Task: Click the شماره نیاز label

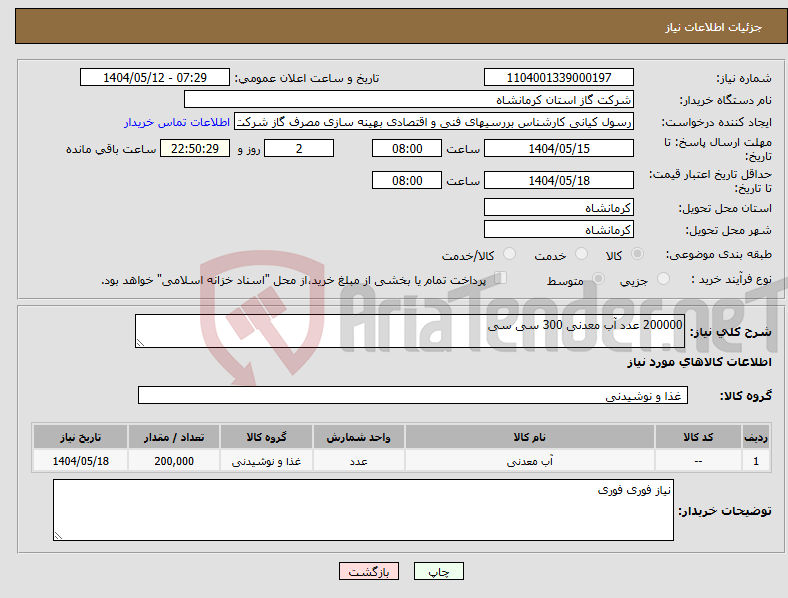Action: [744, 78]
